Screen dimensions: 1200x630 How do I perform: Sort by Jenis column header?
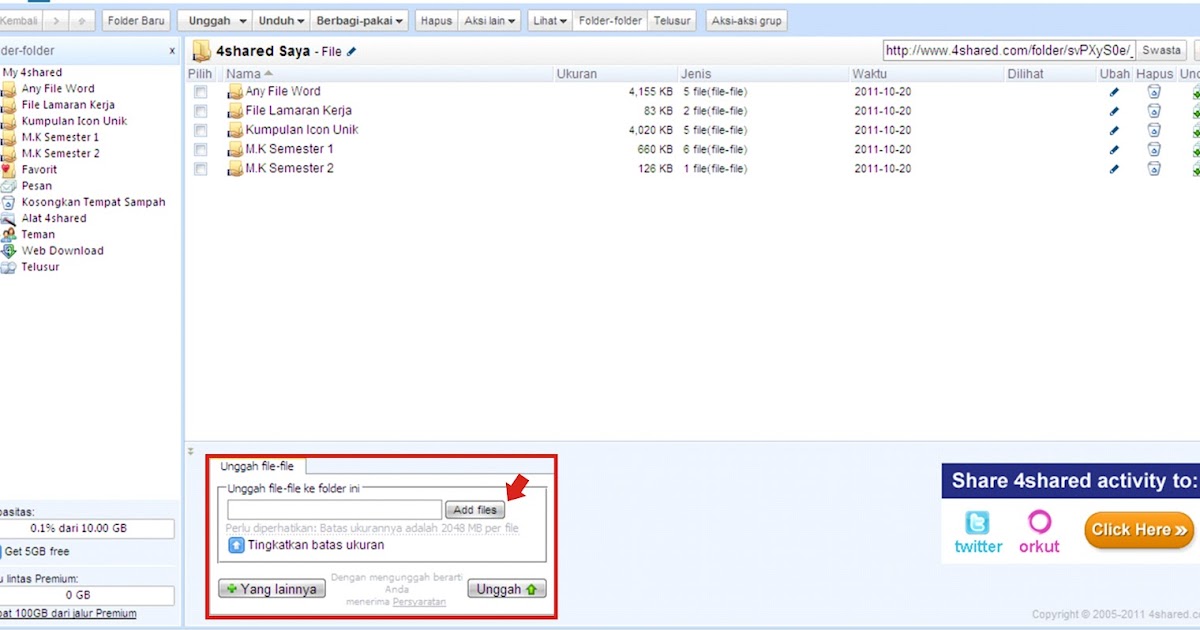pyautogui.click(x=695, y=74)
